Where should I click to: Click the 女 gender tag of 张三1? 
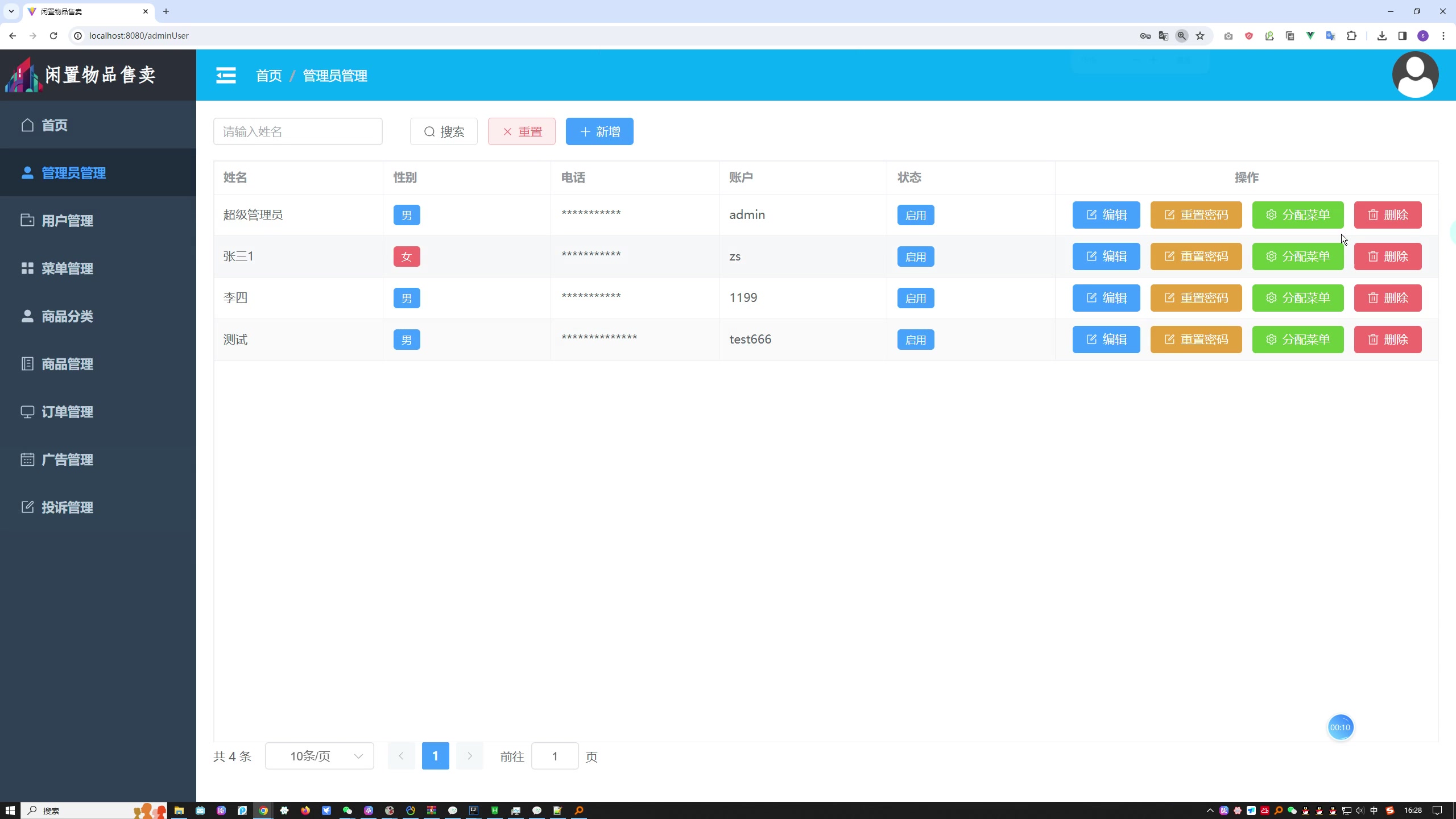pos(407,257)
